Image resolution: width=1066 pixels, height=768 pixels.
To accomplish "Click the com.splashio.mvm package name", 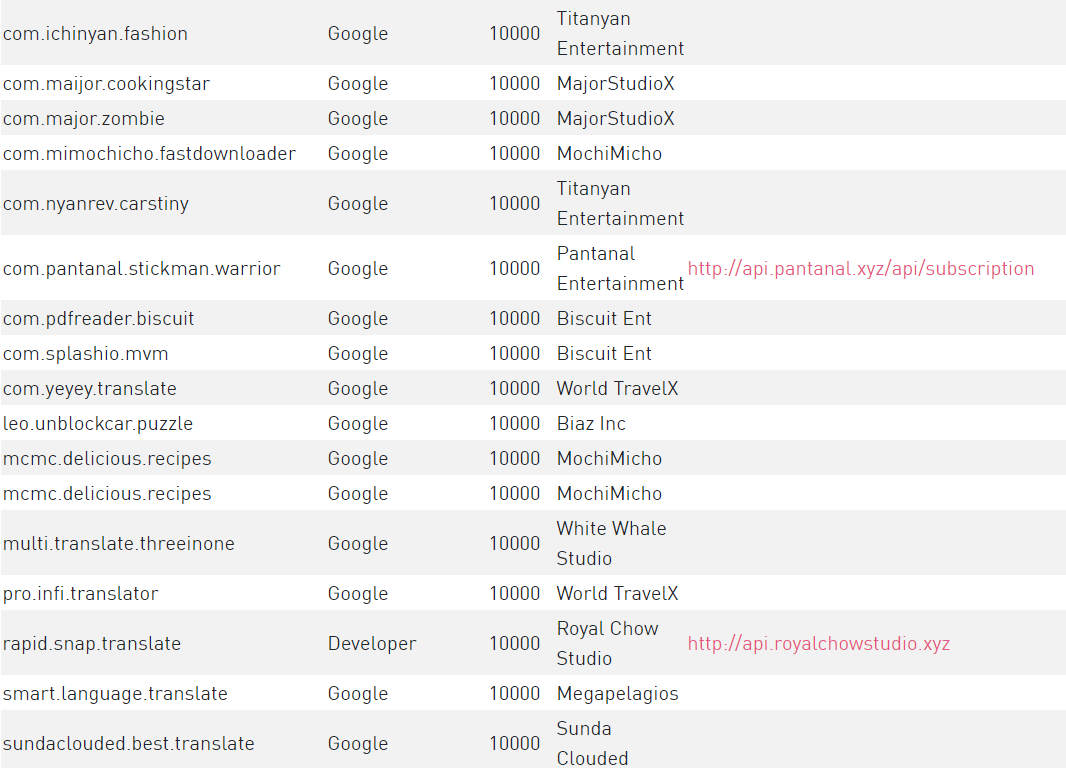I will (x=86, y=353).
